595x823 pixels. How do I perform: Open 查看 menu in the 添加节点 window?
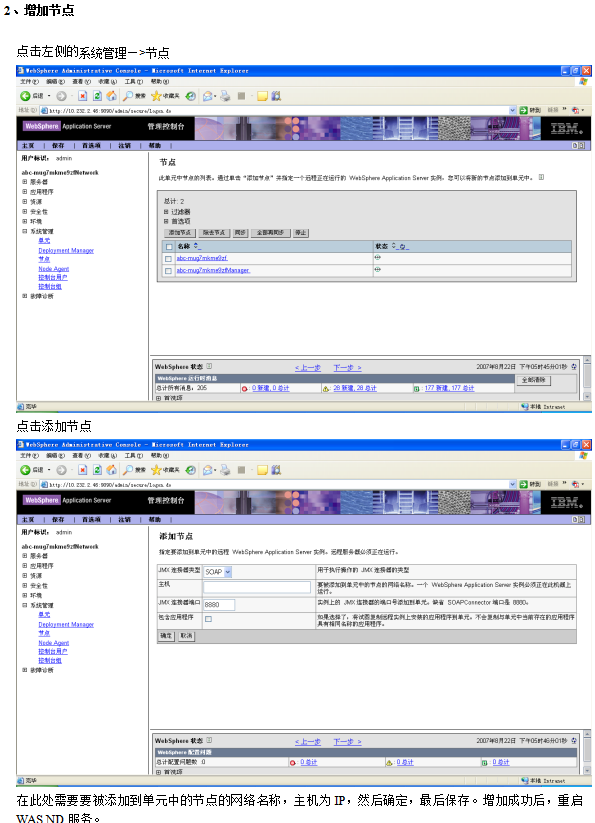(x=82, y=456)
